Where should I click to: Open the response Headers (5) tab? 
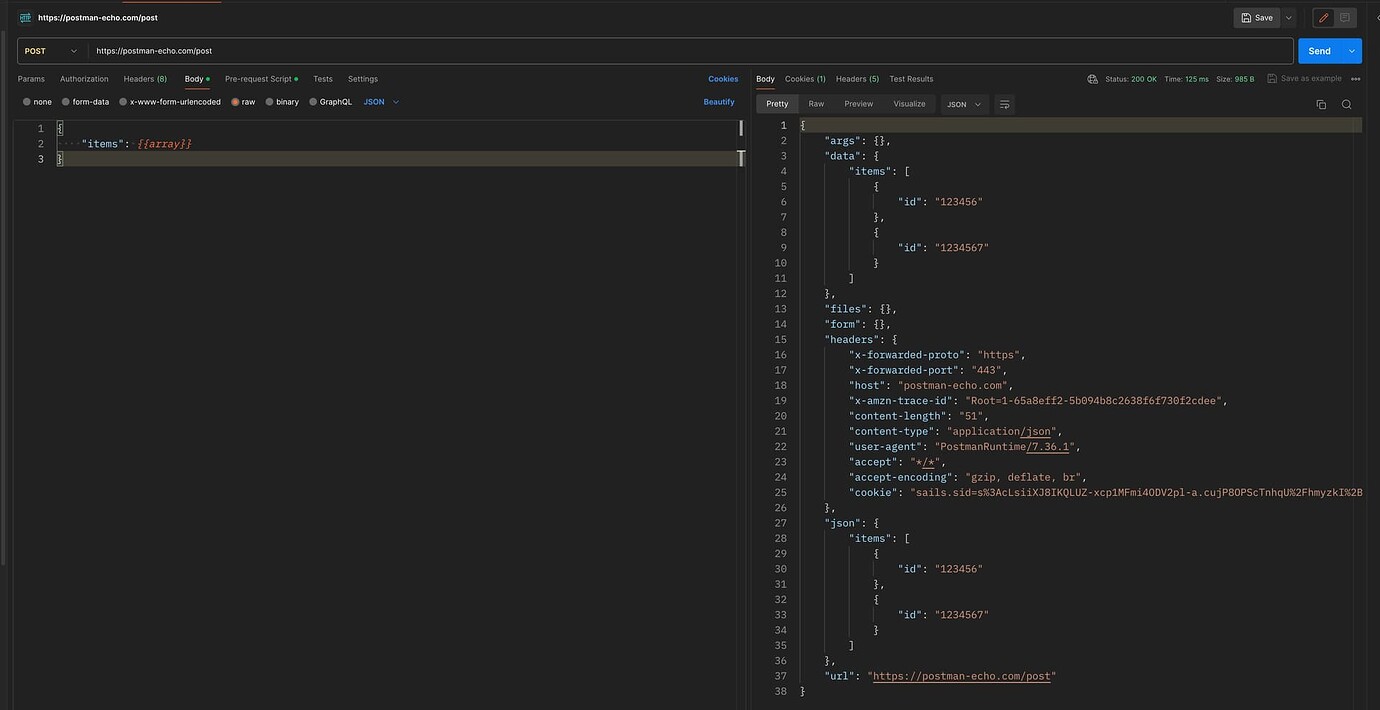click(x=857, y=79)
